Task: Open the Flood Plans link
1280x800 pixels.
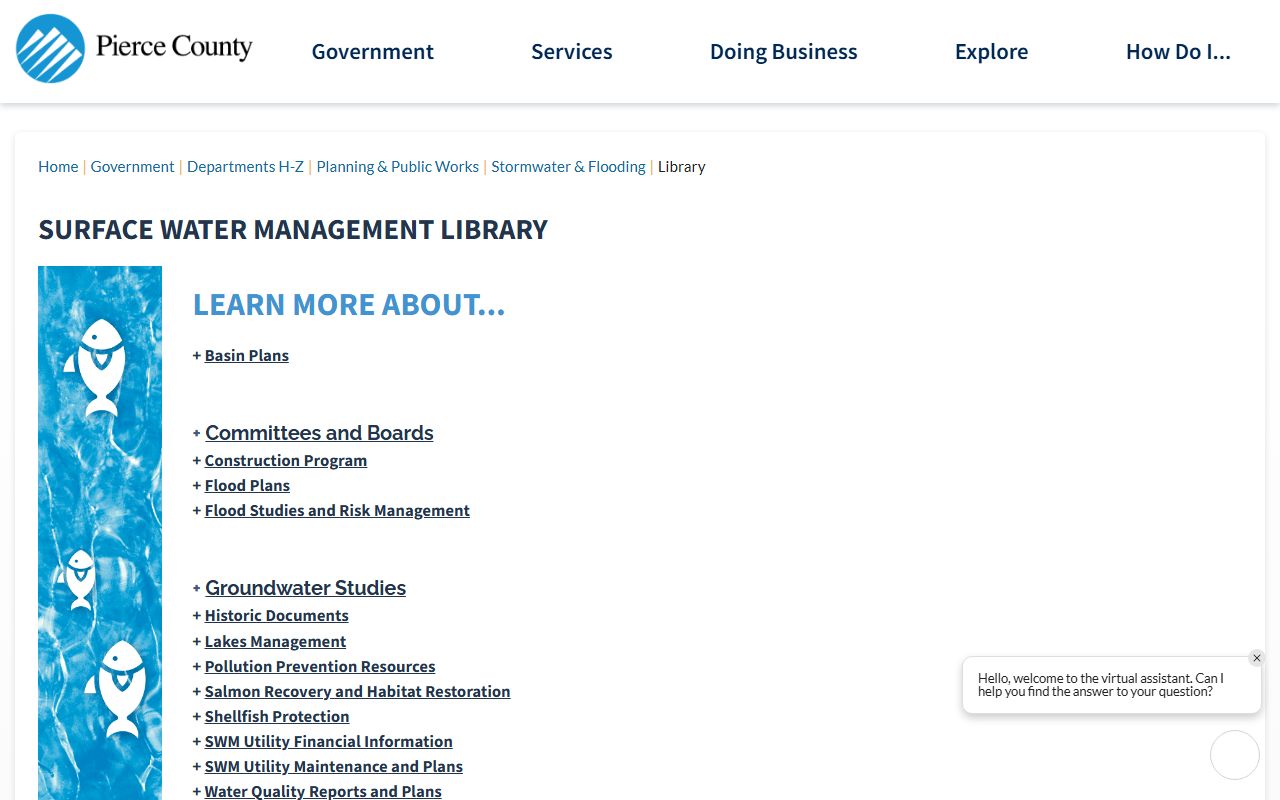Action: tap(247, 486)
